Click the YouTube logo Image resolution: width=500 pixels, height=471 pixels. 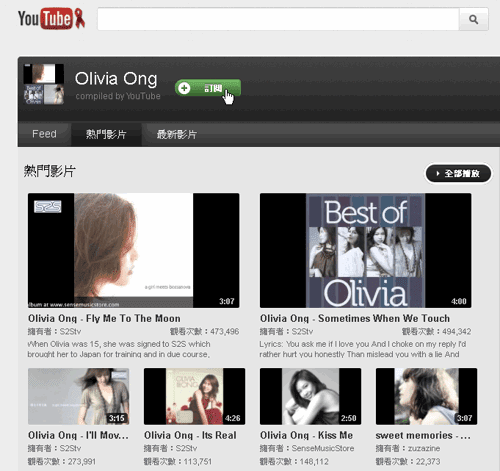[x=46, y=18]
